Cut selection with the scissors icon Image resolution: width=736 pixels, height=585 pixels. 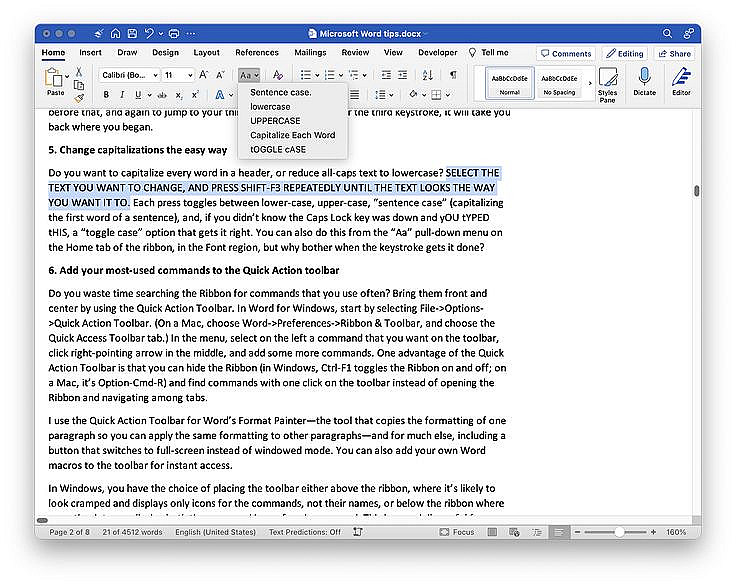coord(79,71)
